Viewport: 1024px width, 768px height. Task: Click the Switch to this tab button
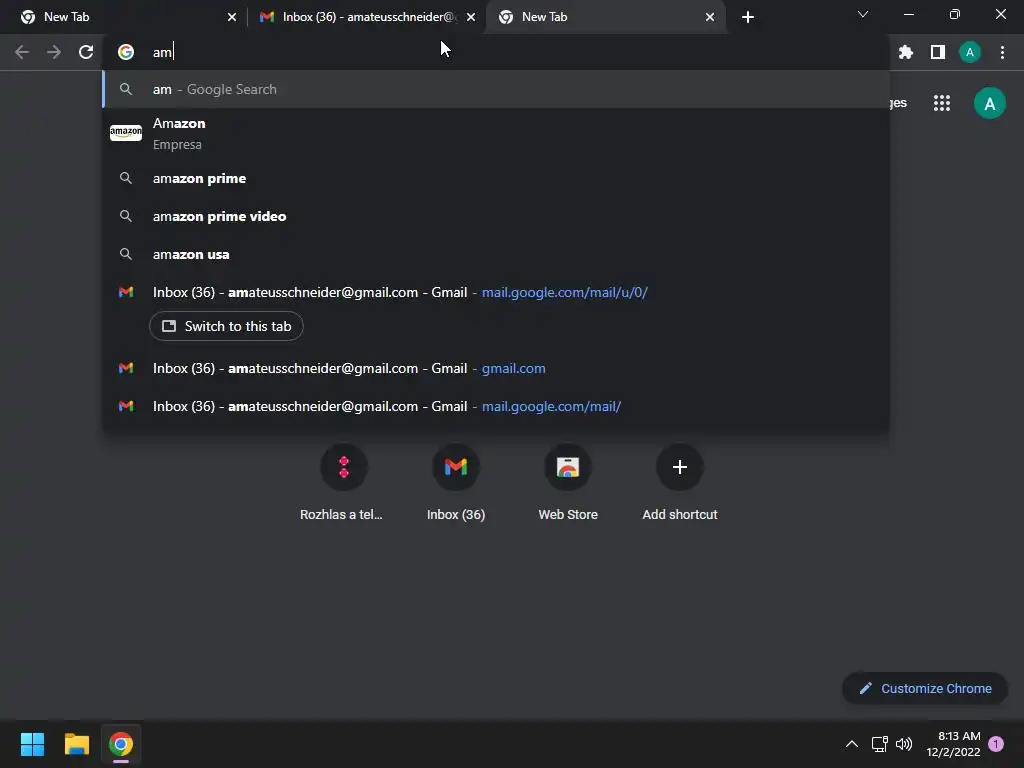click(x=226, y=327)
